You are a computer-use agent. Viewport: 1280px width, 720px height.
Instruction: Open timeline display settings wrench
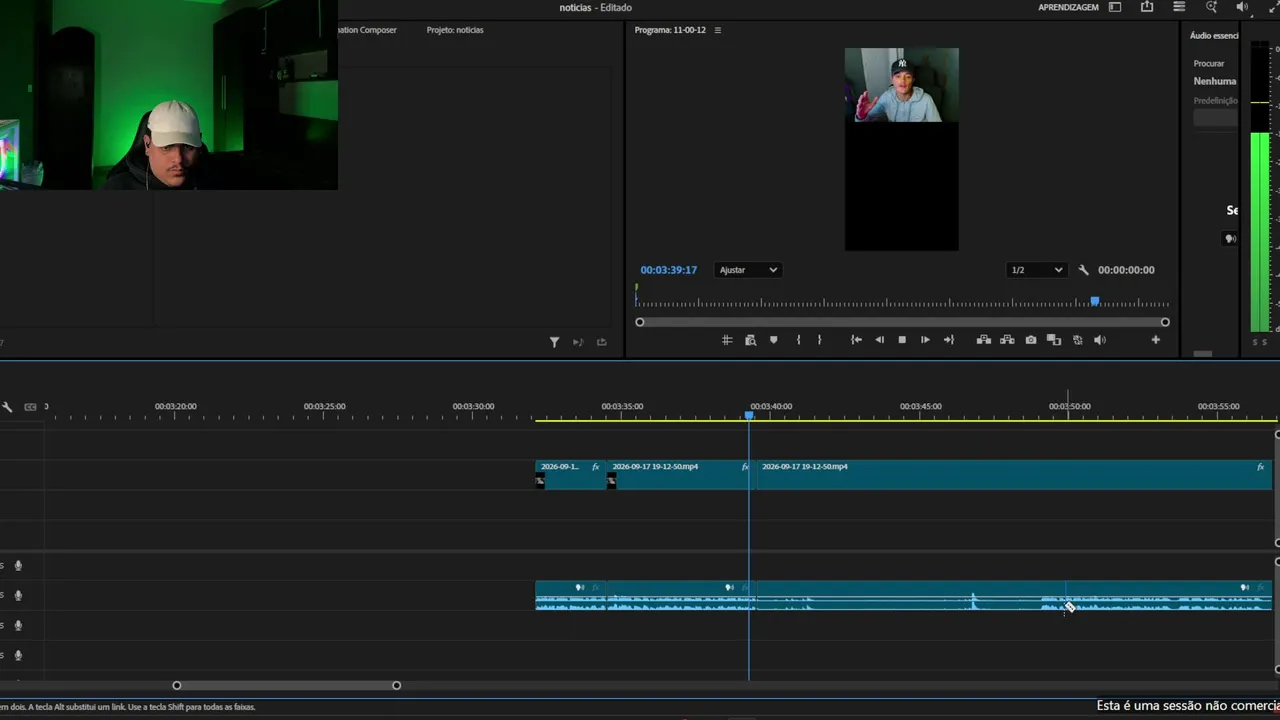pyautogui.click(x=7, y=407)
